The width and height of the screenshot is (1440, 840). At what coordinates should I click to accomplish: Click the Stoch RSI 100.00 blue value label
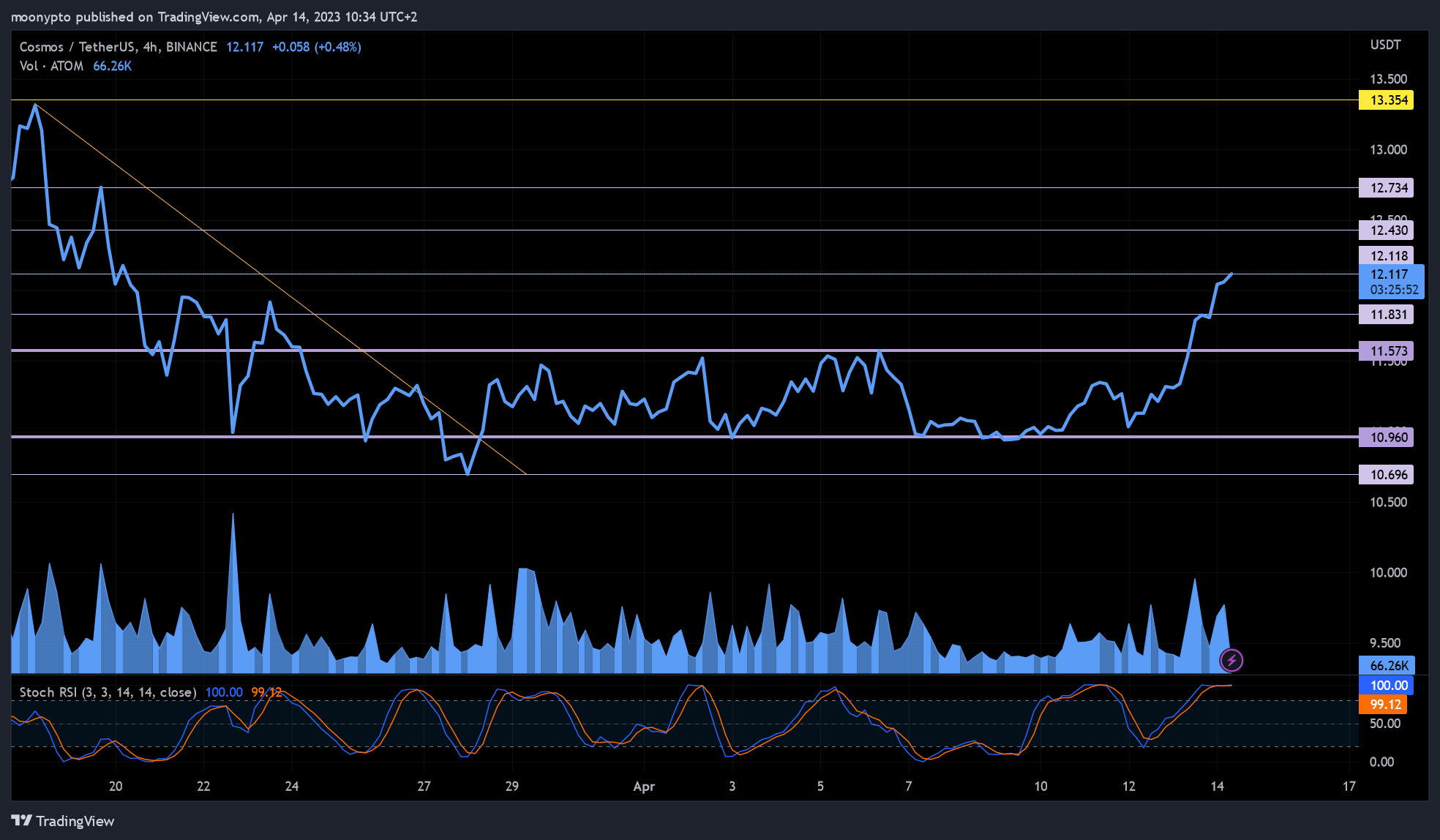[1386, 686]
